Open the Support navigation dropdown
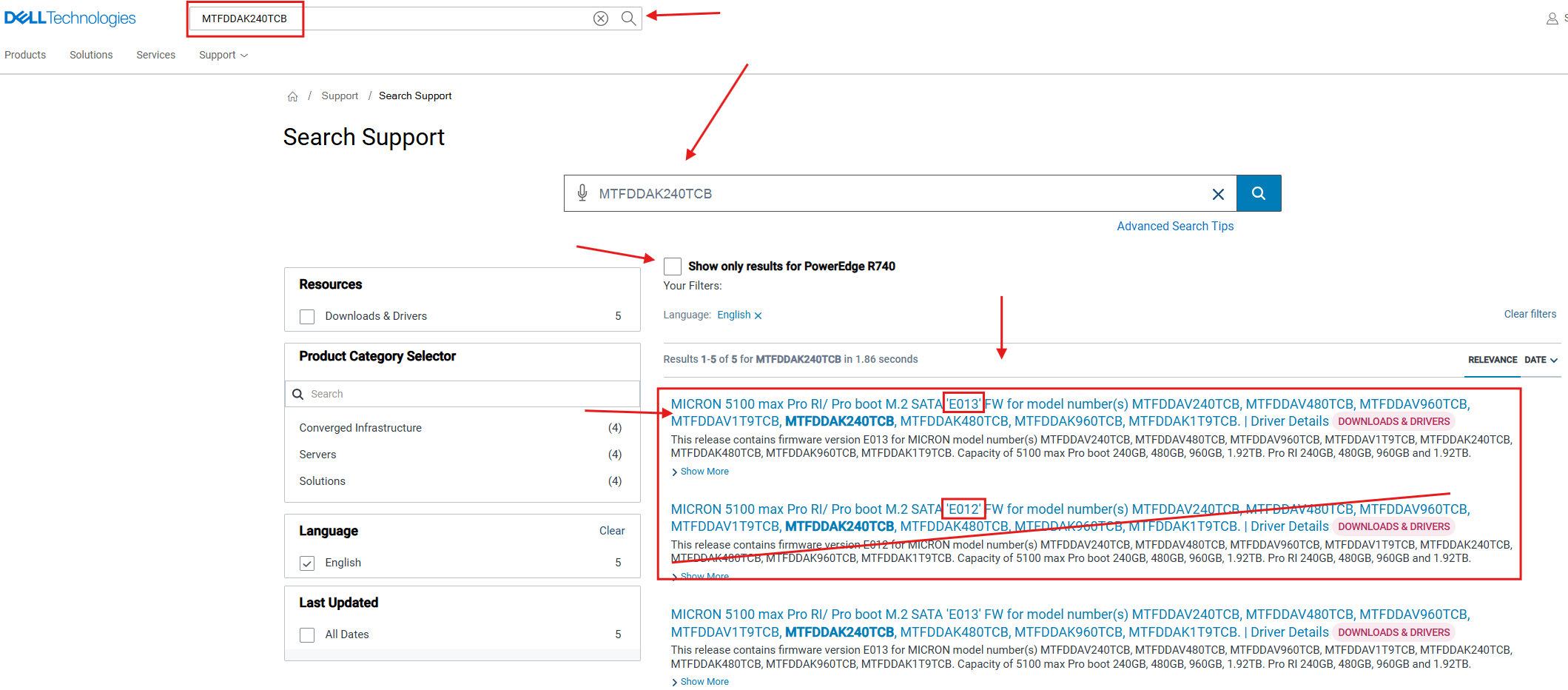Image resolution: width=1568 pixels, height=690 pixels. (221, 55)
